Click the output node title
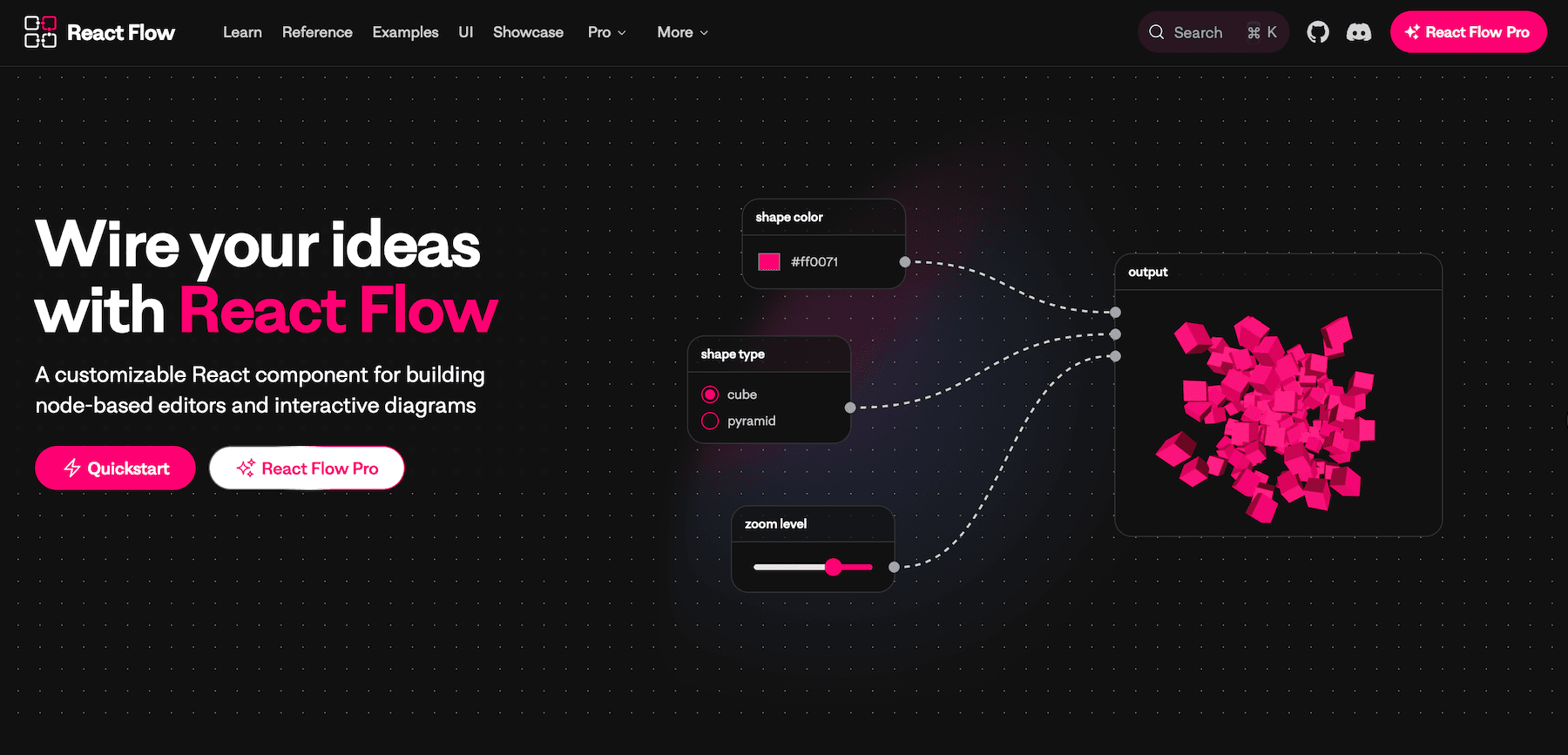Screen dimensions: 1568x755 1147,272
